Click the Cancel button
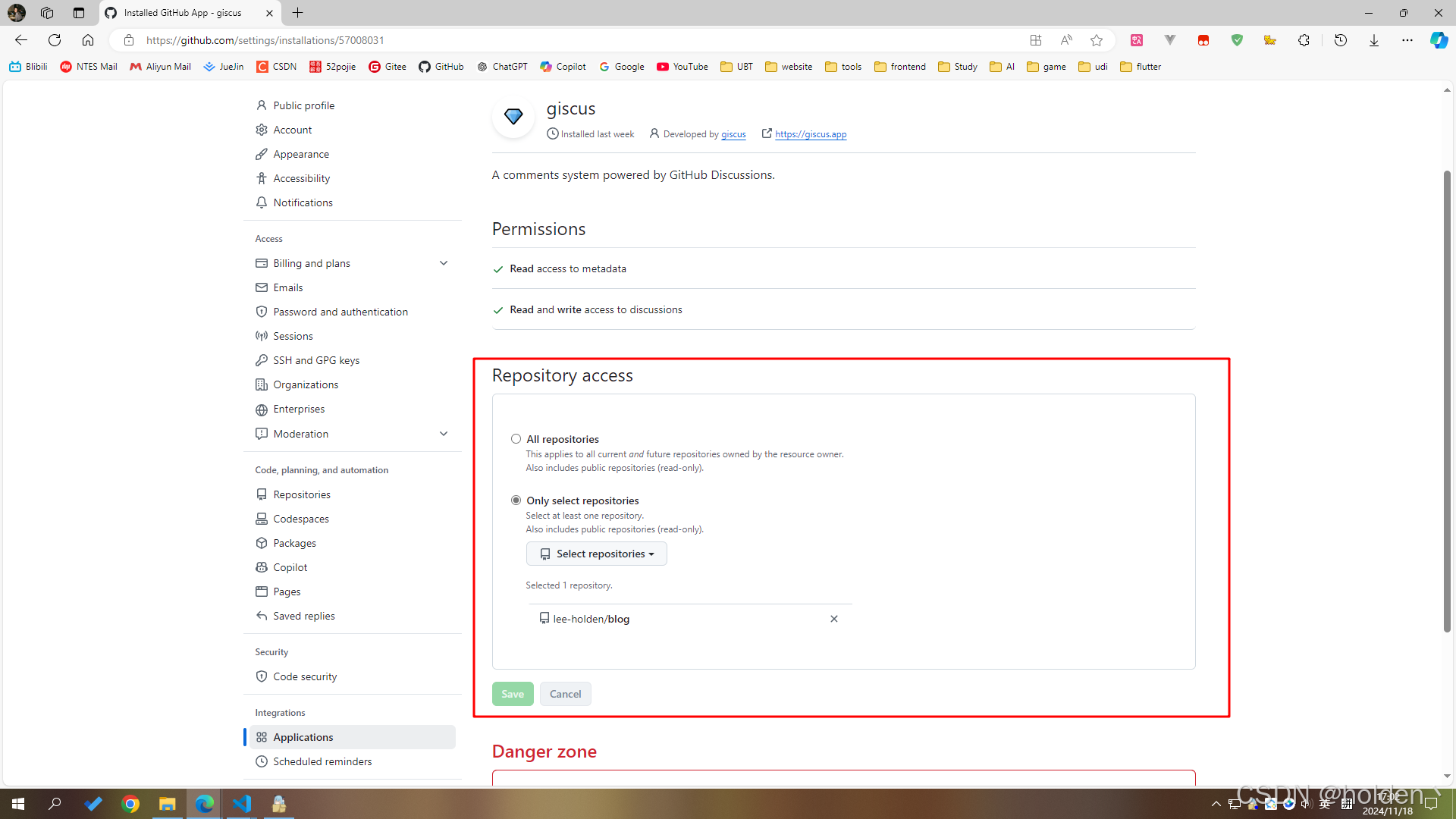The image size is (1456, 819). pos(565,694)
